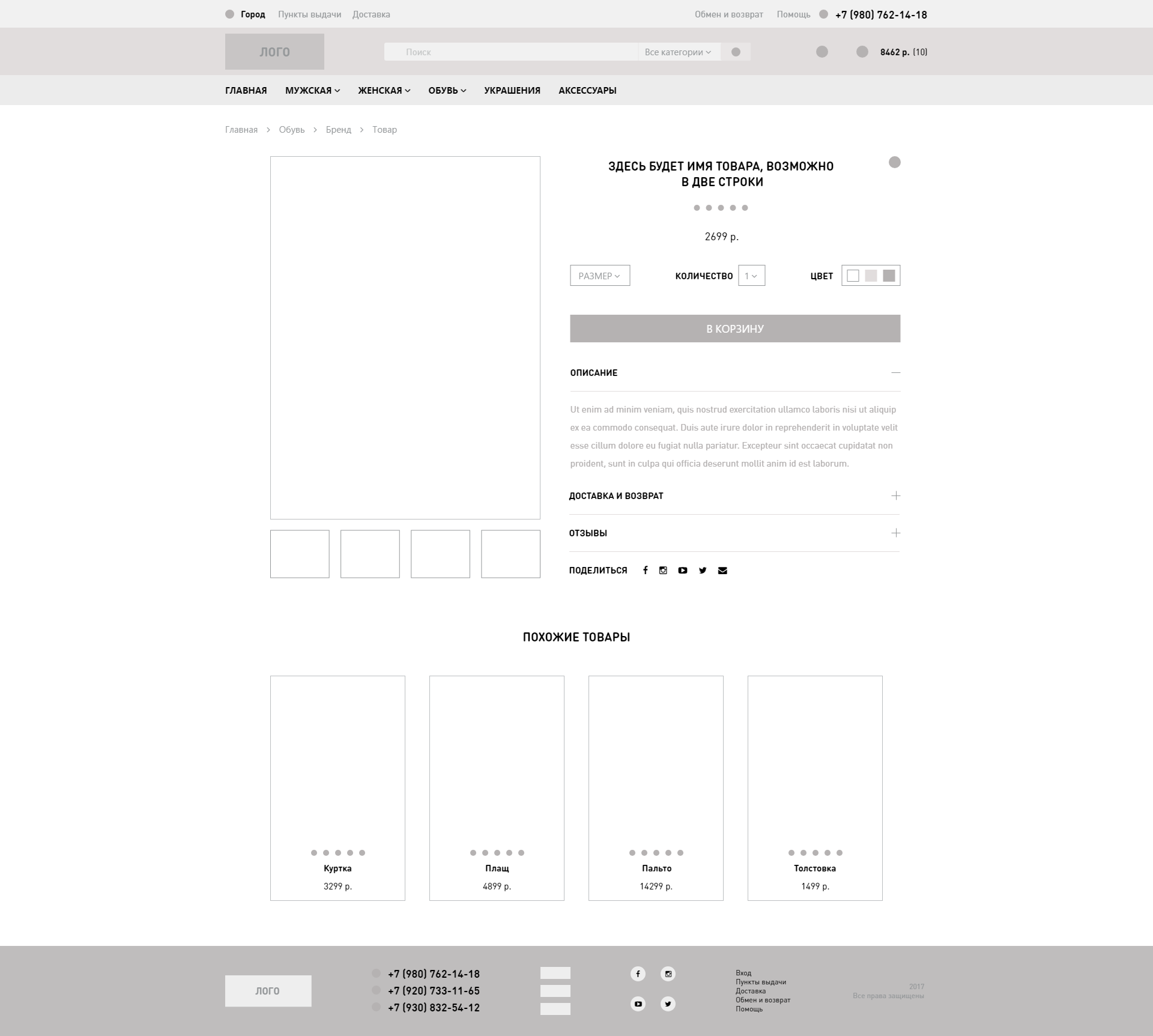Select the dark gray color swatch
Viewport: 1153px width, 1036px height.
[889, 276]
